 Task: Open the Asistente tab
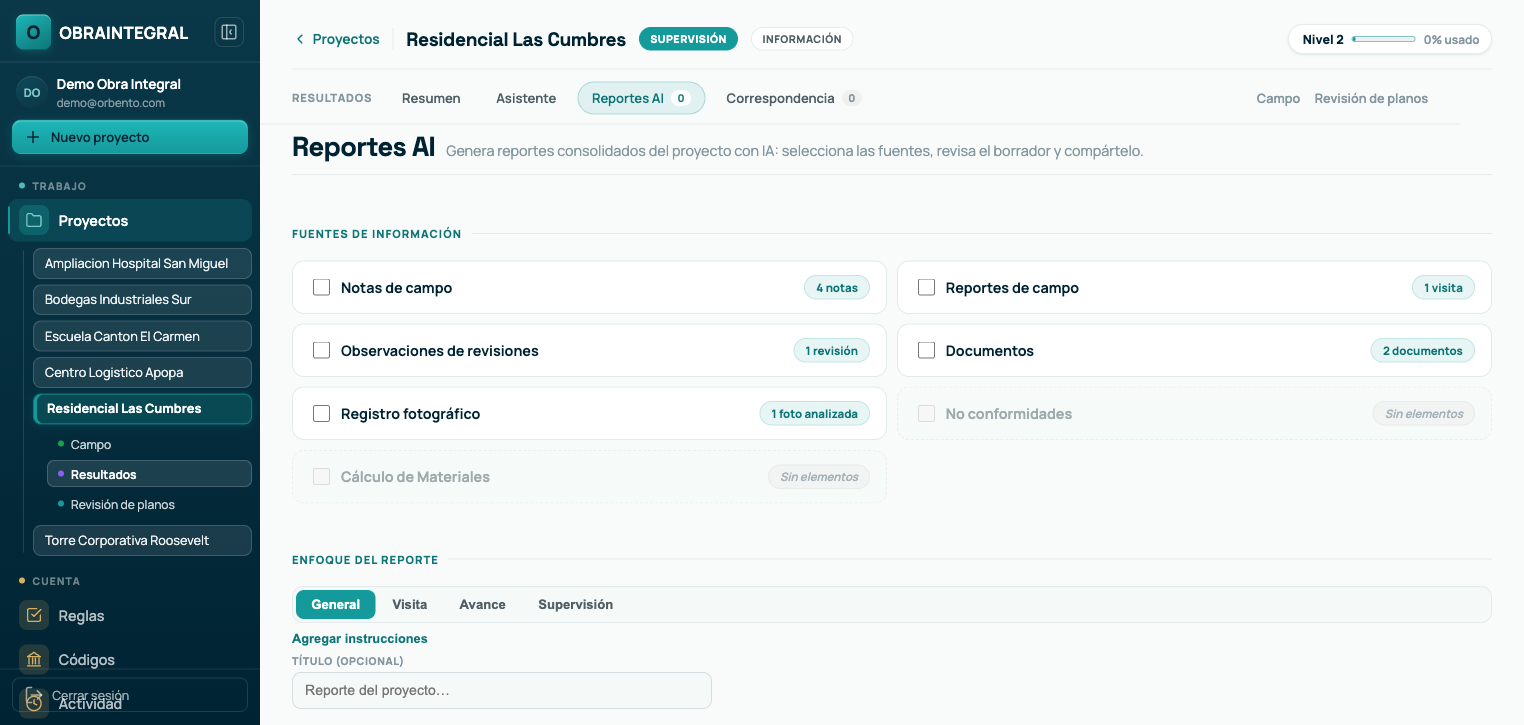tap(526, 98)
